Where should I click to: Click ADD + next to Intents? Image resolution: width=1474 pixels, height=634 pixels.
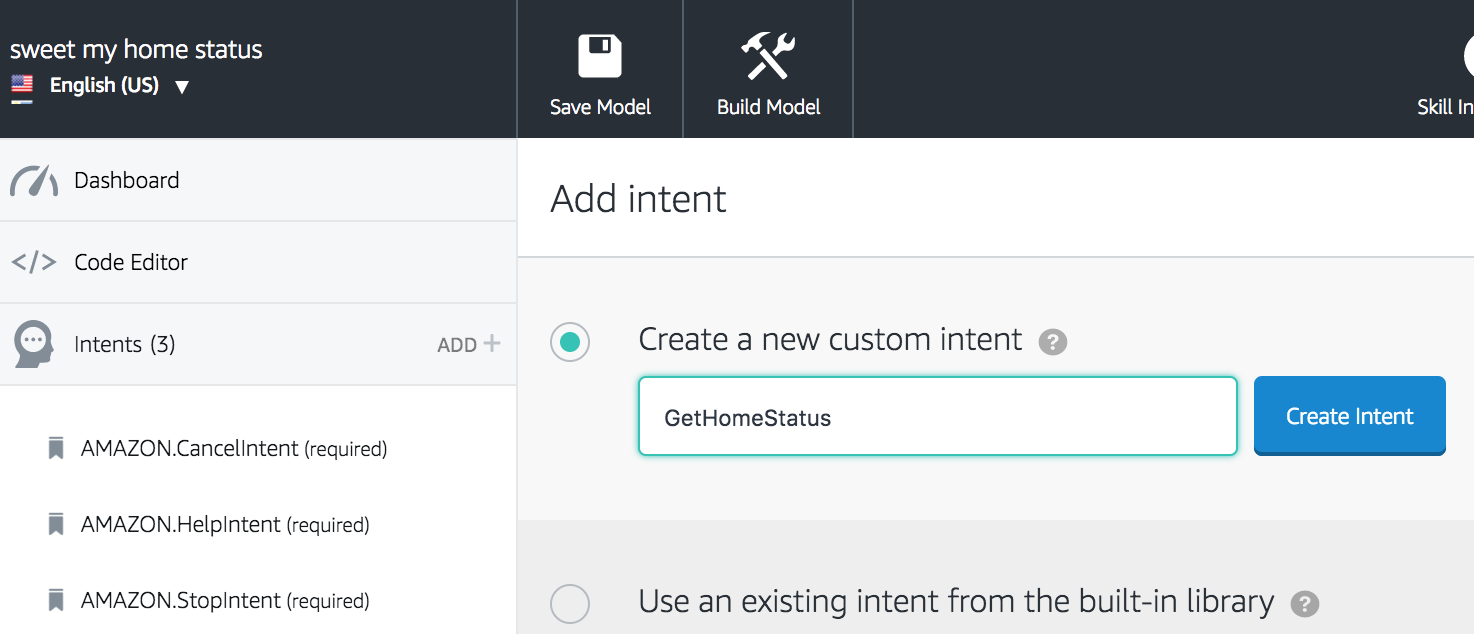click(469, 344)
